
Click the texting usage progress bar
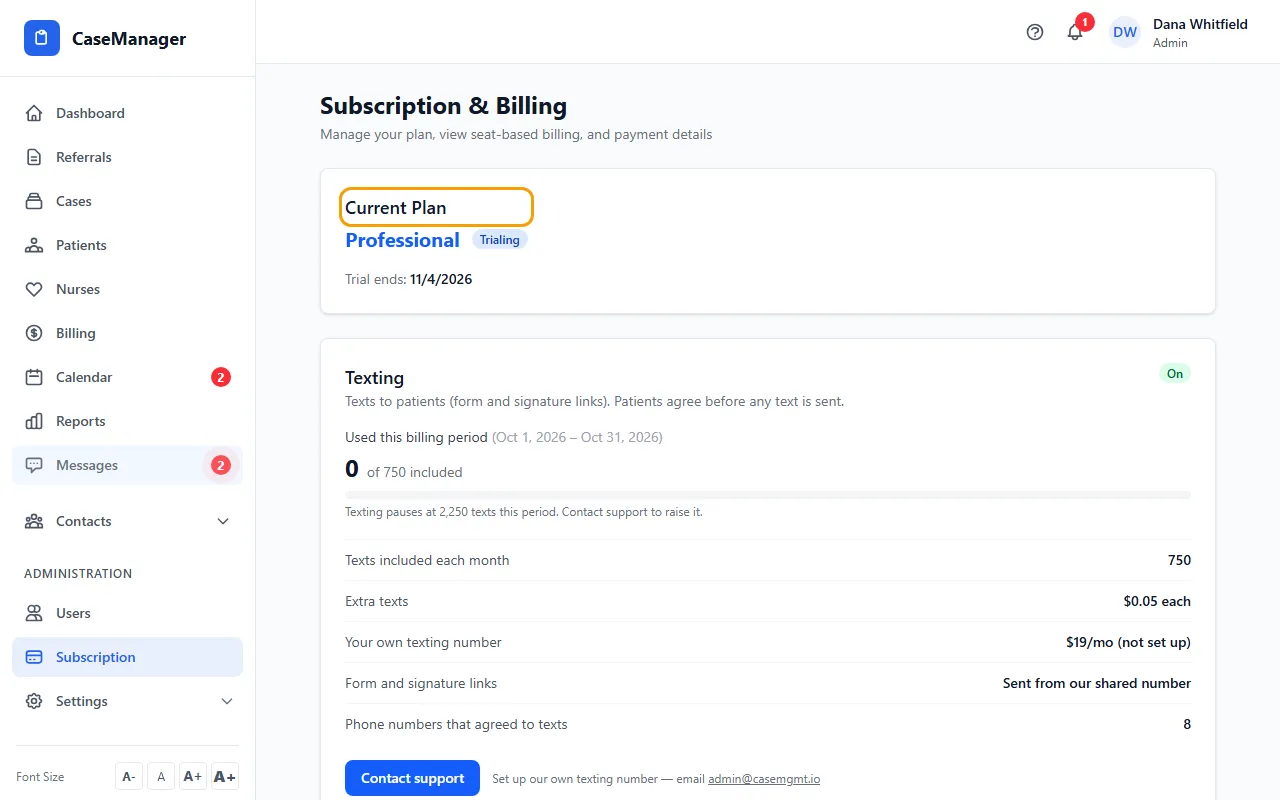768,494
